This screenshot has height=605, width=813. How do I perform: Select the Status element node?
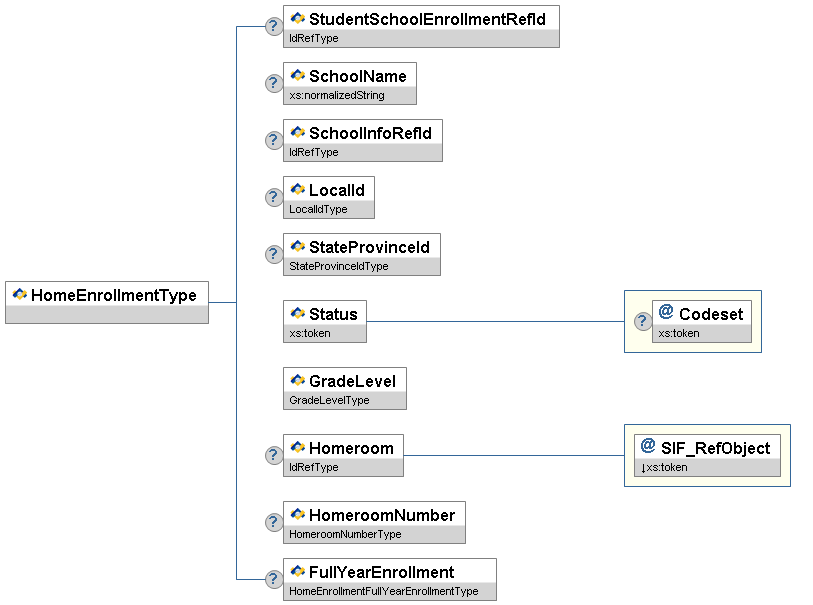[x=324, y=314]
